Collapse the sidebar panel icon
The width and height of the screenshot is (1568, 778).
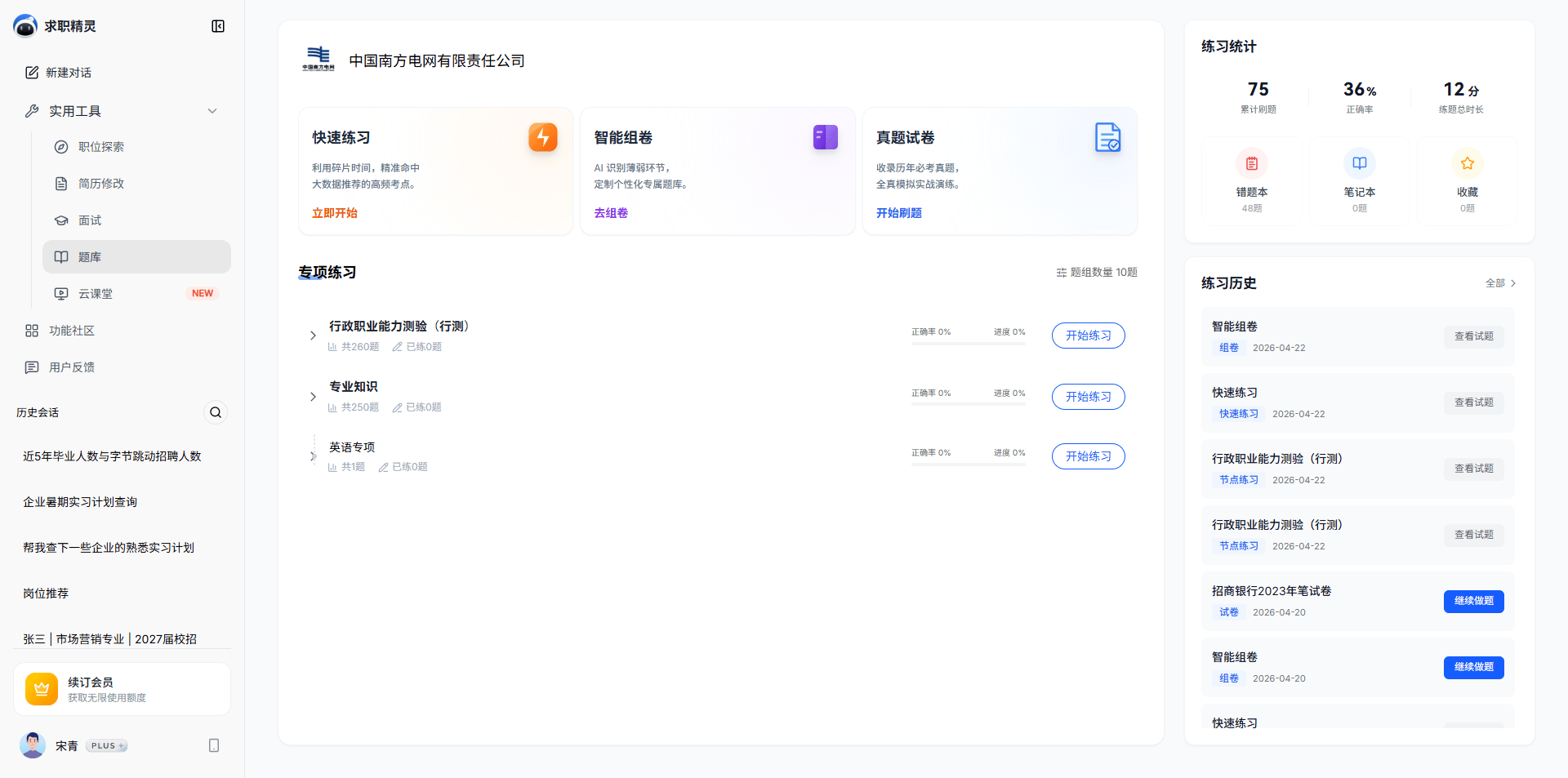coord(218,26)
